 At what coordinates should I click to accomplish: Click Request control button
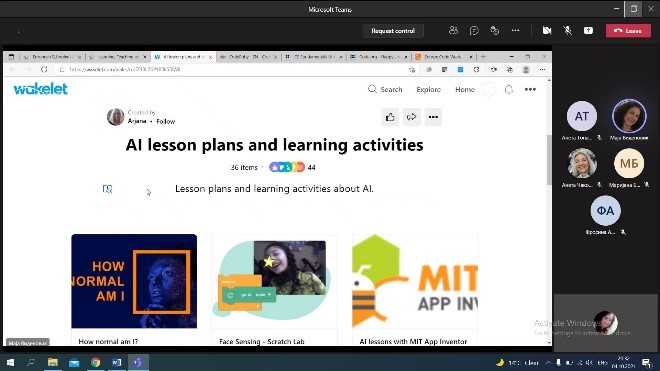point(393,31)
